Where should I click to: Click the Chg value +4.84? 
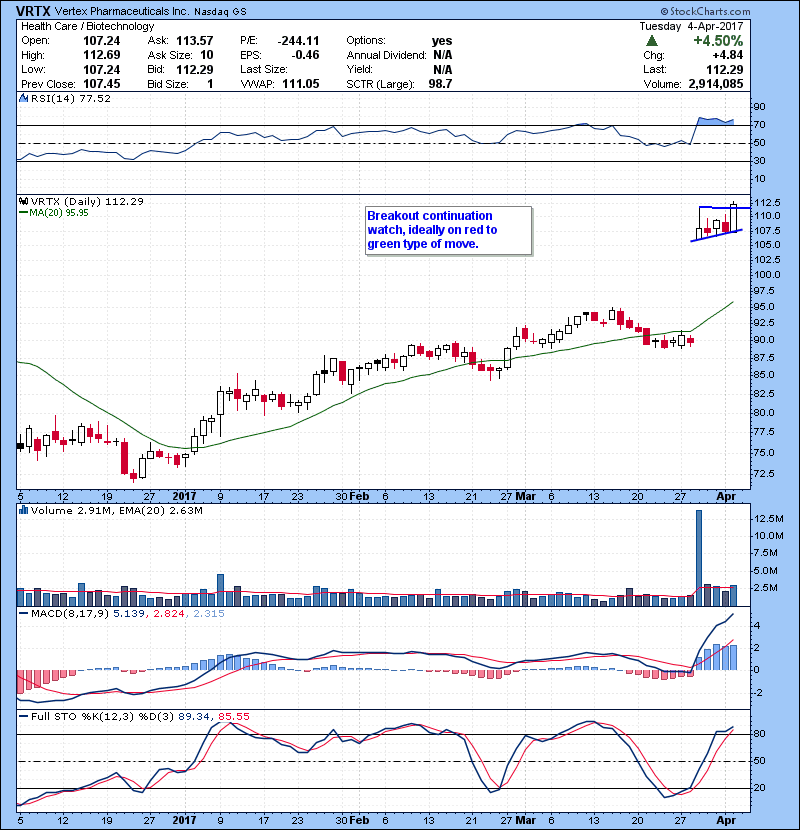tap(727, 55)
